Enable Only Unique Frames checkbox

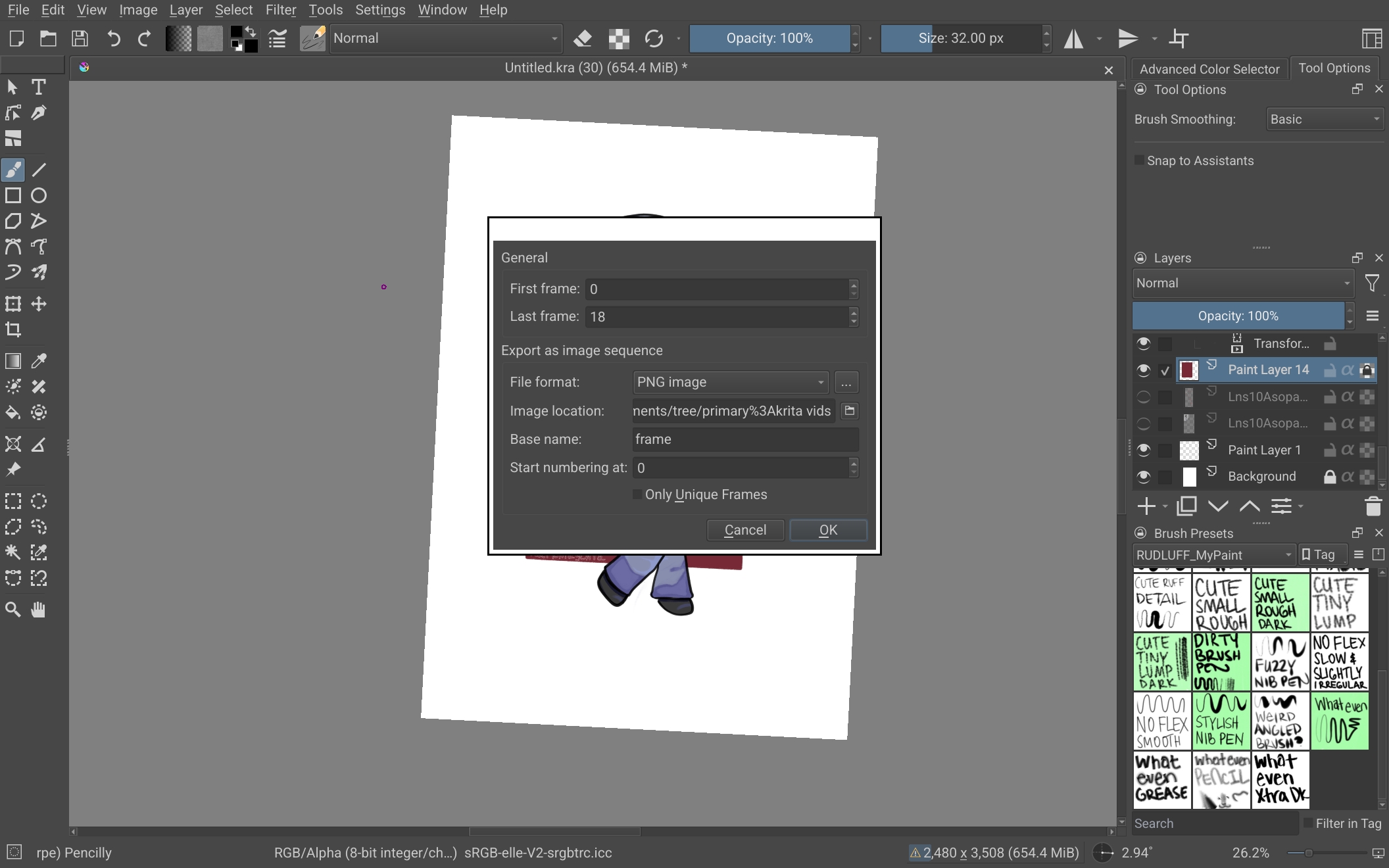click(x=637, y=494)
